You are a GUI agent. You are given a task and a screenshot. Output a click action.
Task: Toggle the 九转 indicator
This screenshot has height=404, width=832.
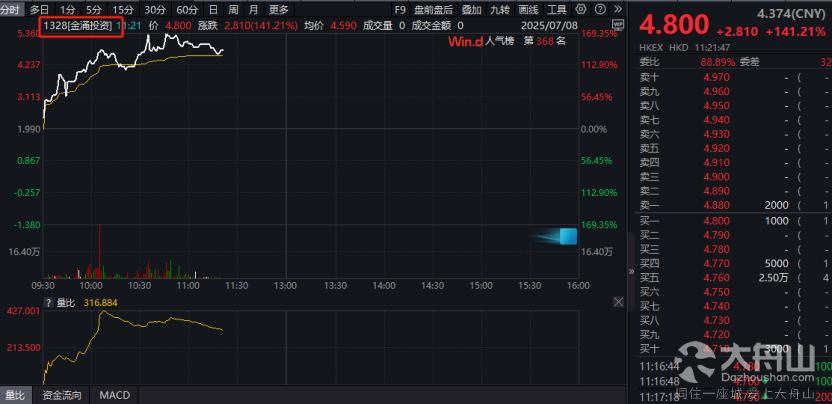(500, 9)
